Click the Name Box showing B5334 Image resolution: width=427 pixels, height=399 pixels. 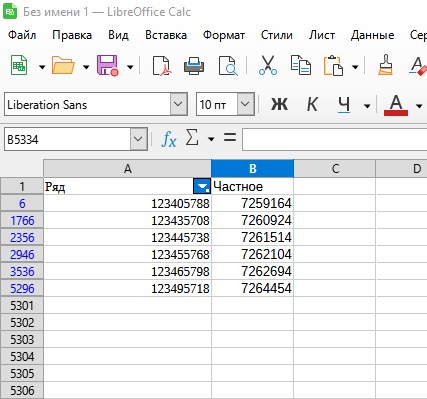(x=68, y=139)
